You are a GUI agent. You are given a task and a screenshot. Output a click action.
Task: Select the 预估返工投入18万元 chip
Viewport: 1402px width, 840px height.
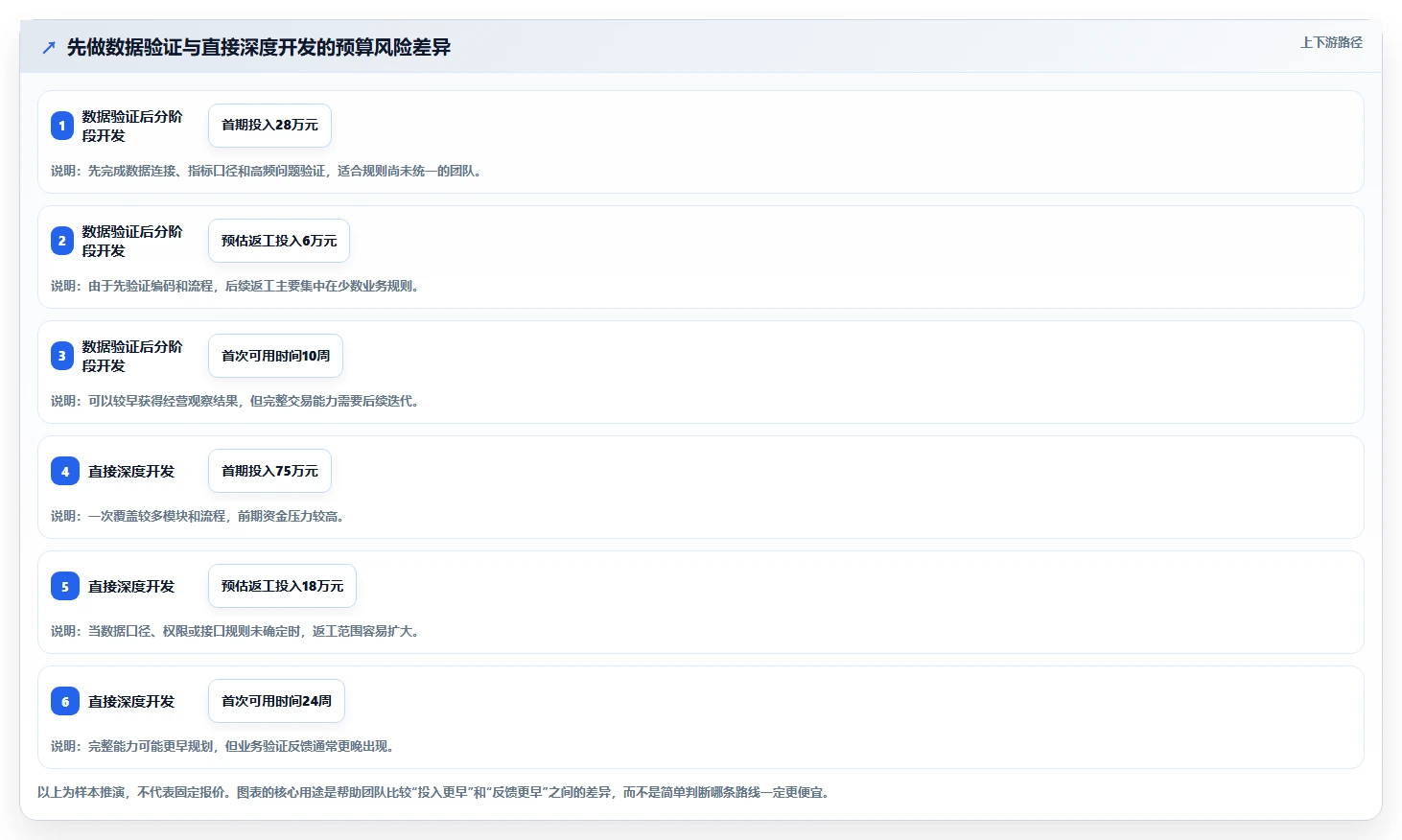[282, 586]
